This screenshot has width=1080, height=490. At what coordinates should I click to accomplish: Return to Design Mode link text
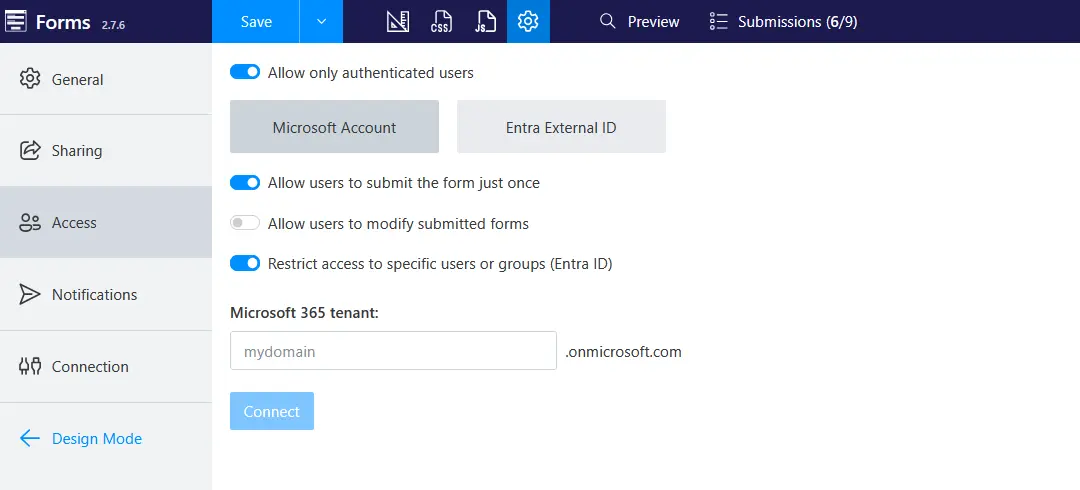[97, 438]
